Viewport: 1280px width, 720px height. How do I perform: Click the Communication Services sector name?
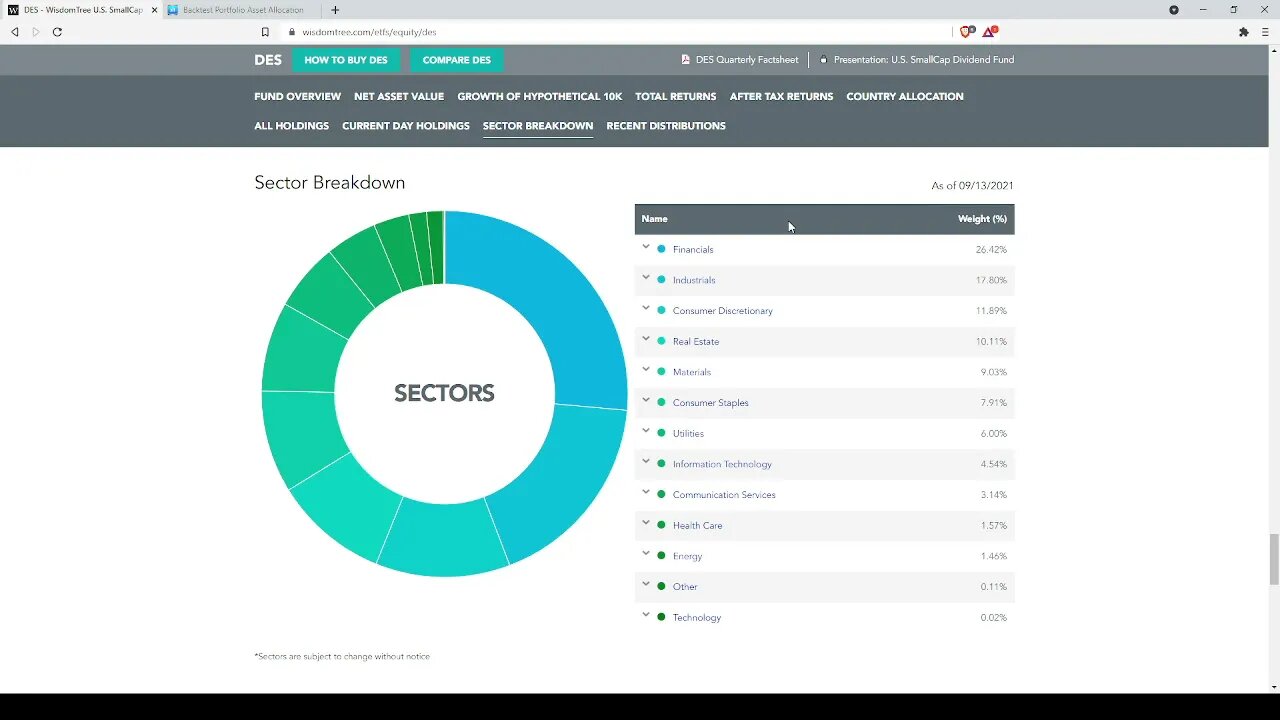724,495
